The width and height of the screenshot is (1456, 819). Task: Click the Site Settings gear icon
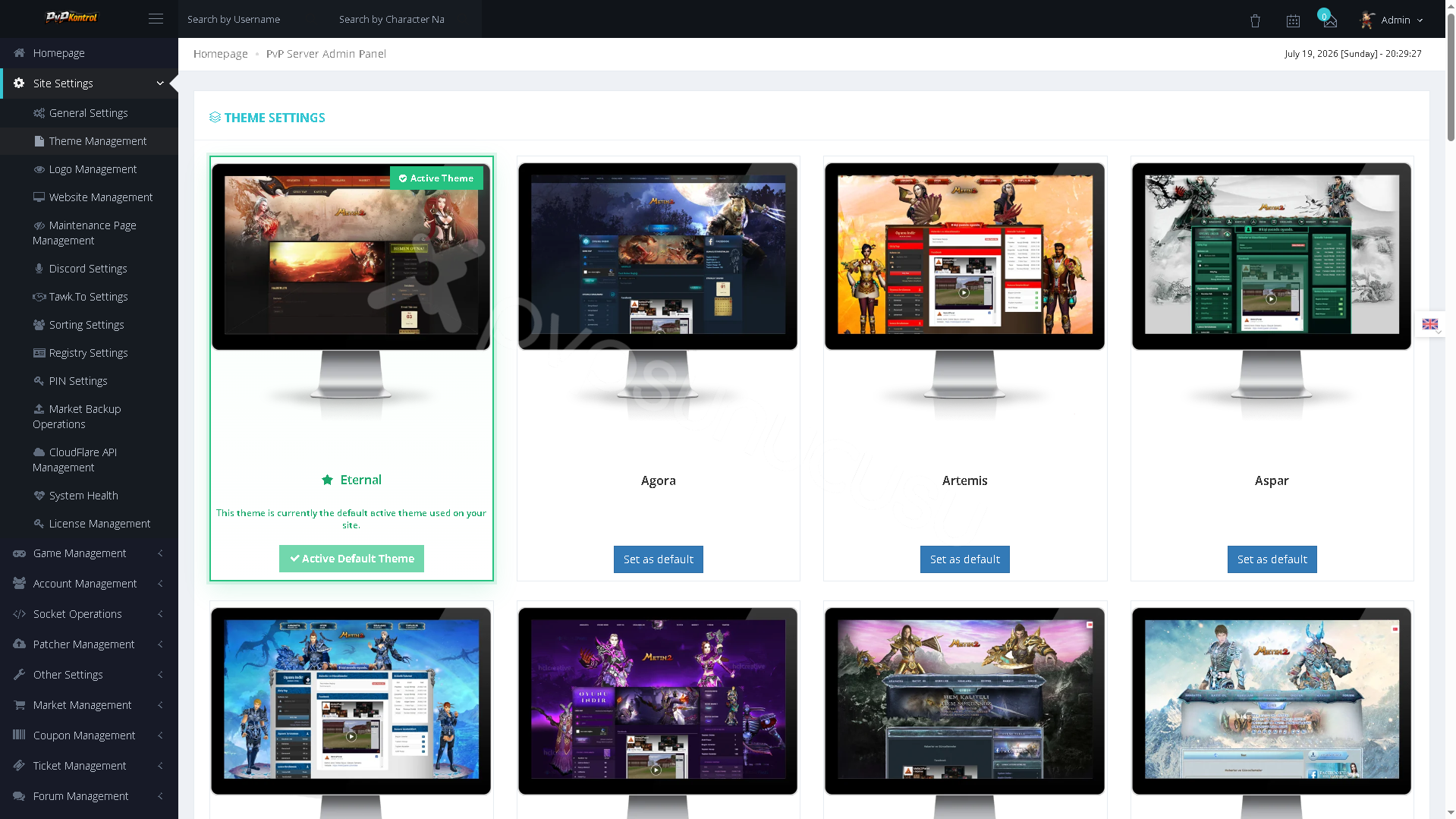(19, 83)
